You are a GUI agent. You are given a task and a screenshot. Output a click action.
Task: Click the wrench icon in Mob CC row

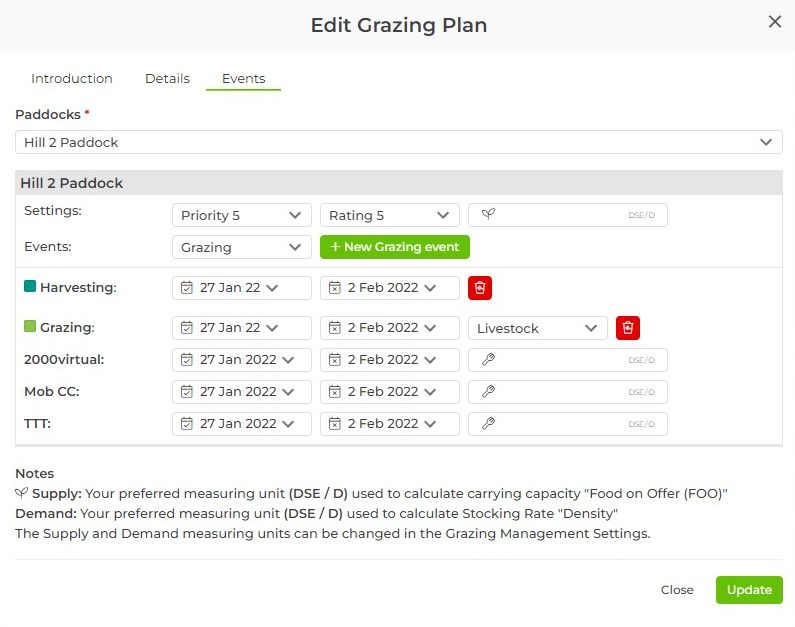[x=488, y=392]
